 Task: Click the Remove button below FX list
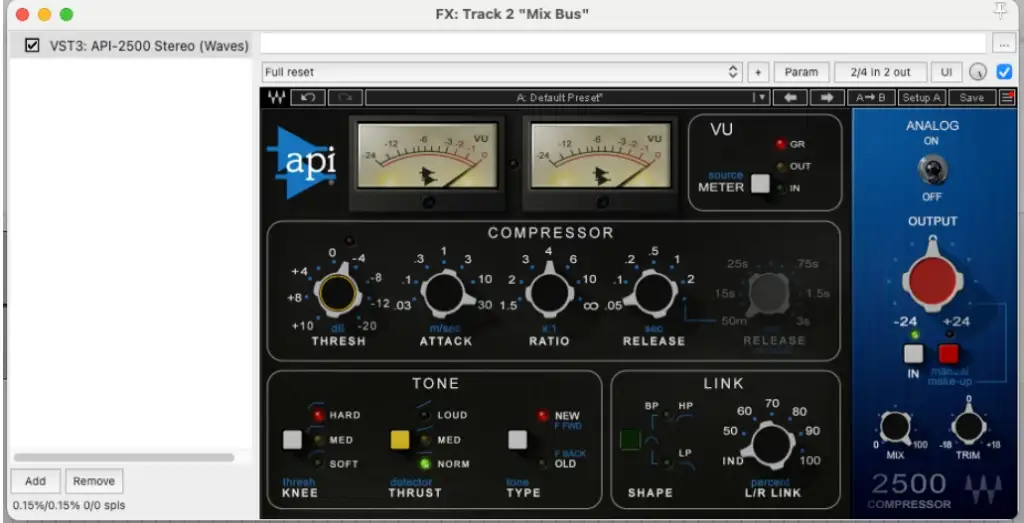click(94, 481)
